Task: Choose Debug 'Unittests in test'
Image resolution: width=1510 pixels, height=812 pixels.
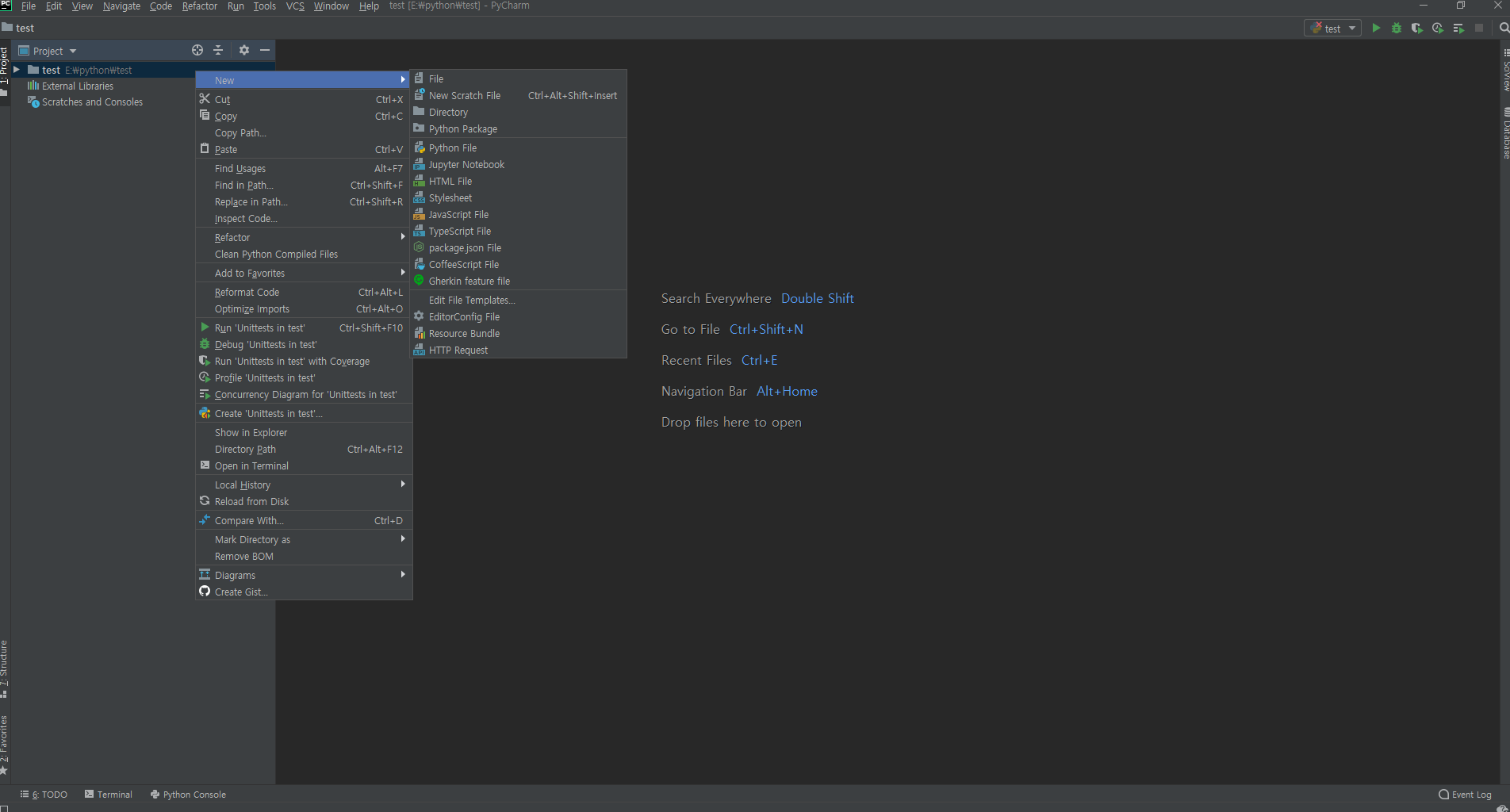Action: [x=304, y=344]
